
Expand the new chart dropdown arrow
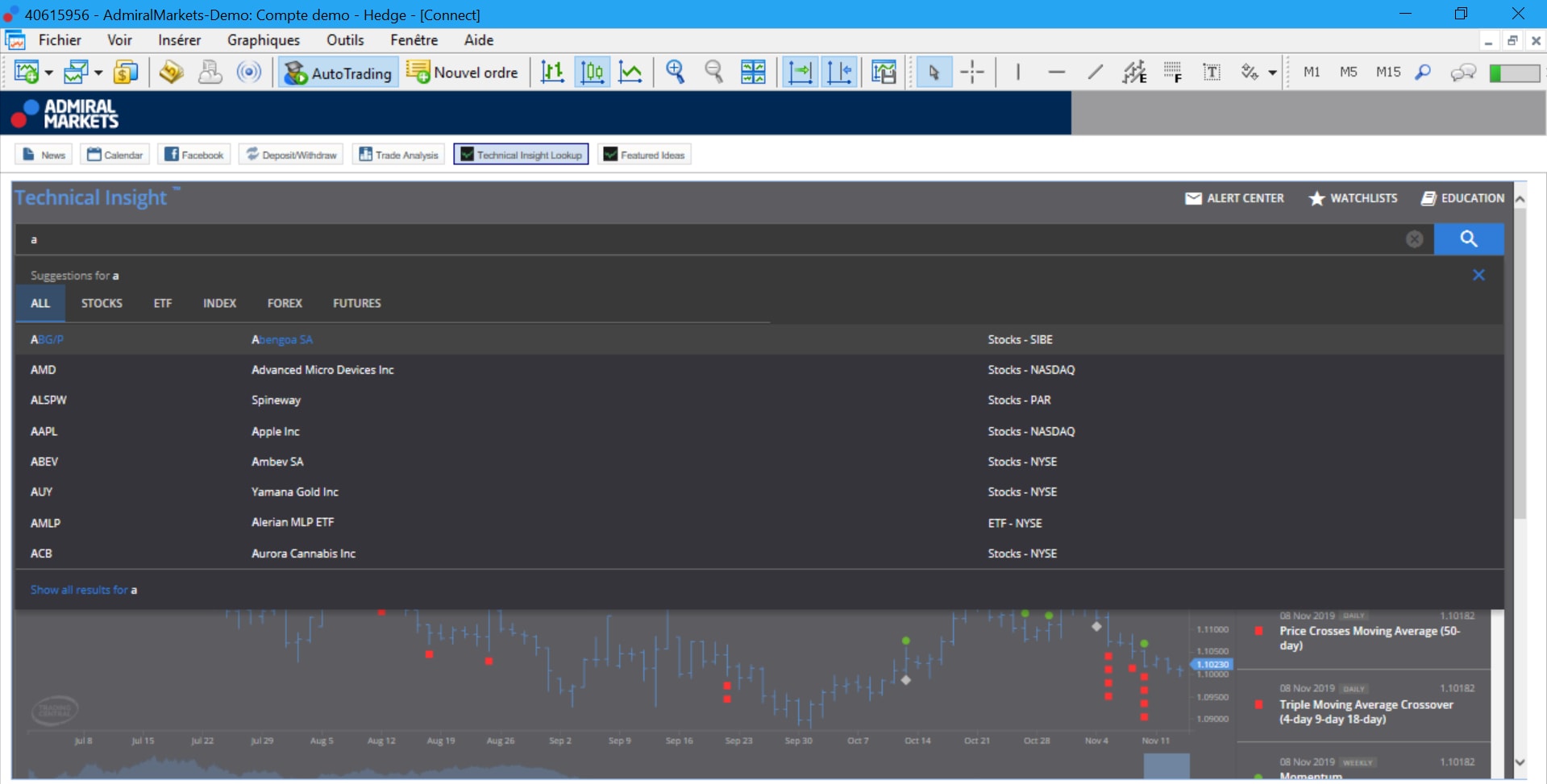tap(47, 72)
